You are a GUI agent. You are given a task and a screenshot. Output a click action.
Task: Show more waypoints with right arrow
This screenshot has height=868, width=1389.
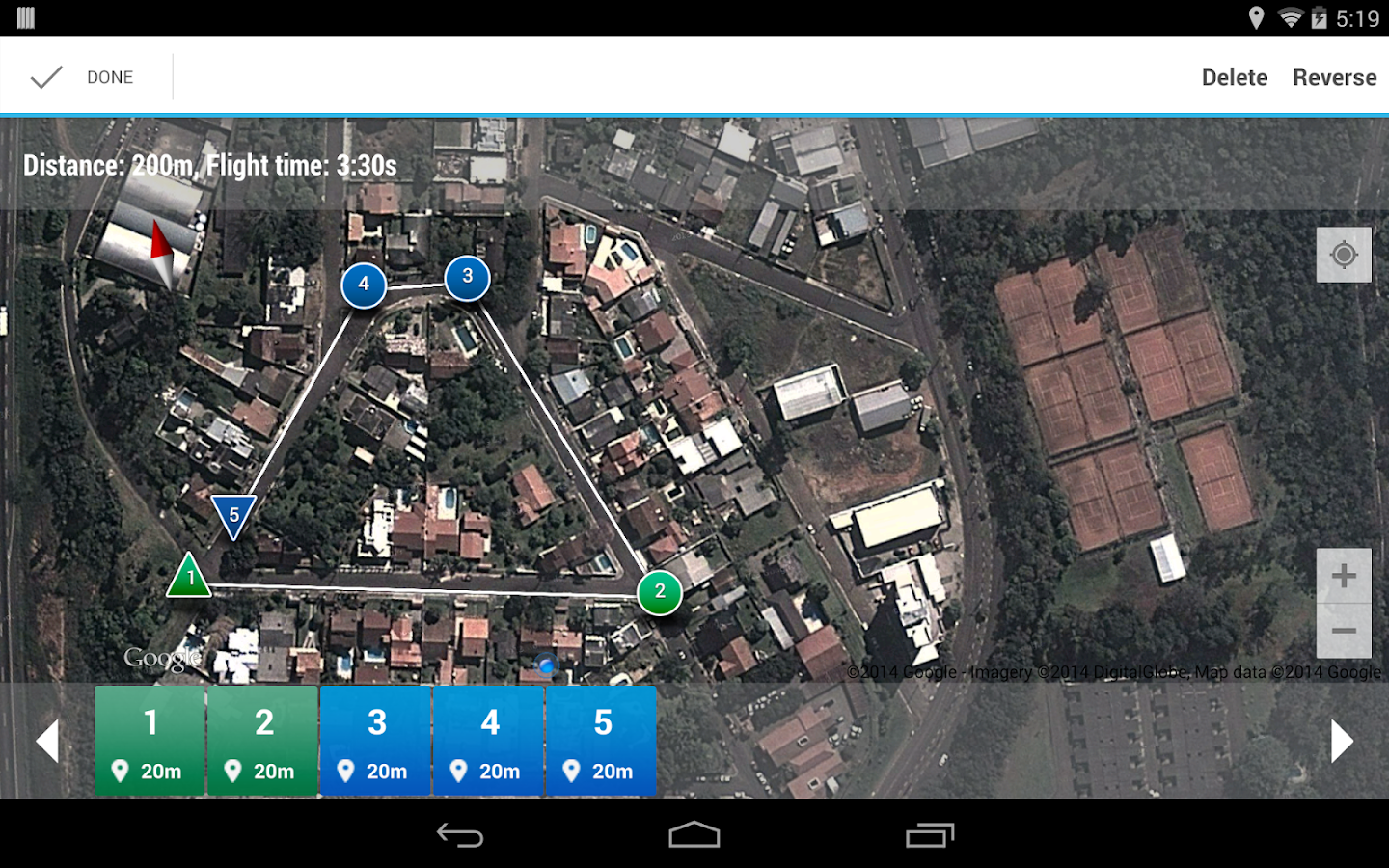(1342, 741)
